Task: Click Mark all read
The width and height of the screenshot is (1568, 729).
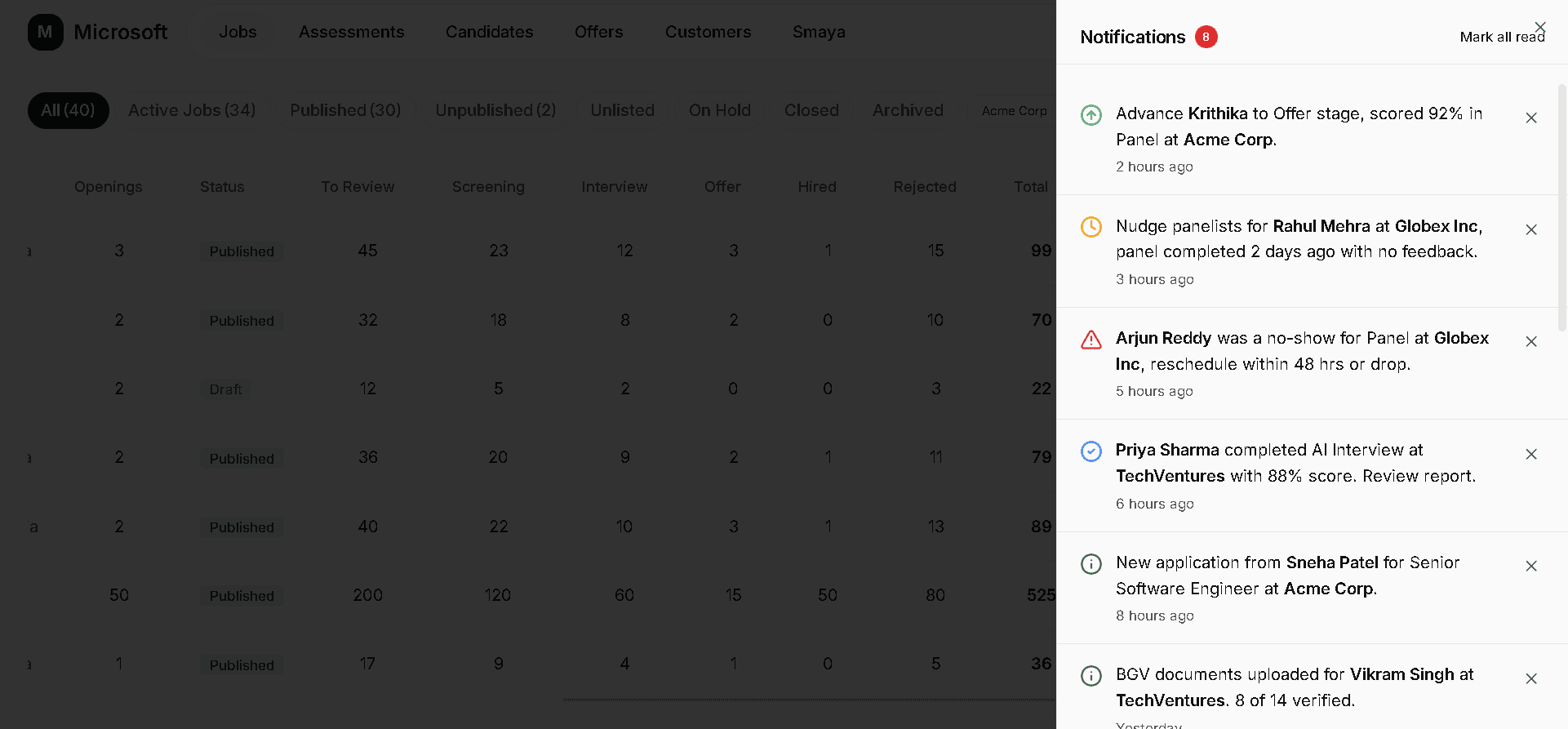Action: tap(1502, 37)
